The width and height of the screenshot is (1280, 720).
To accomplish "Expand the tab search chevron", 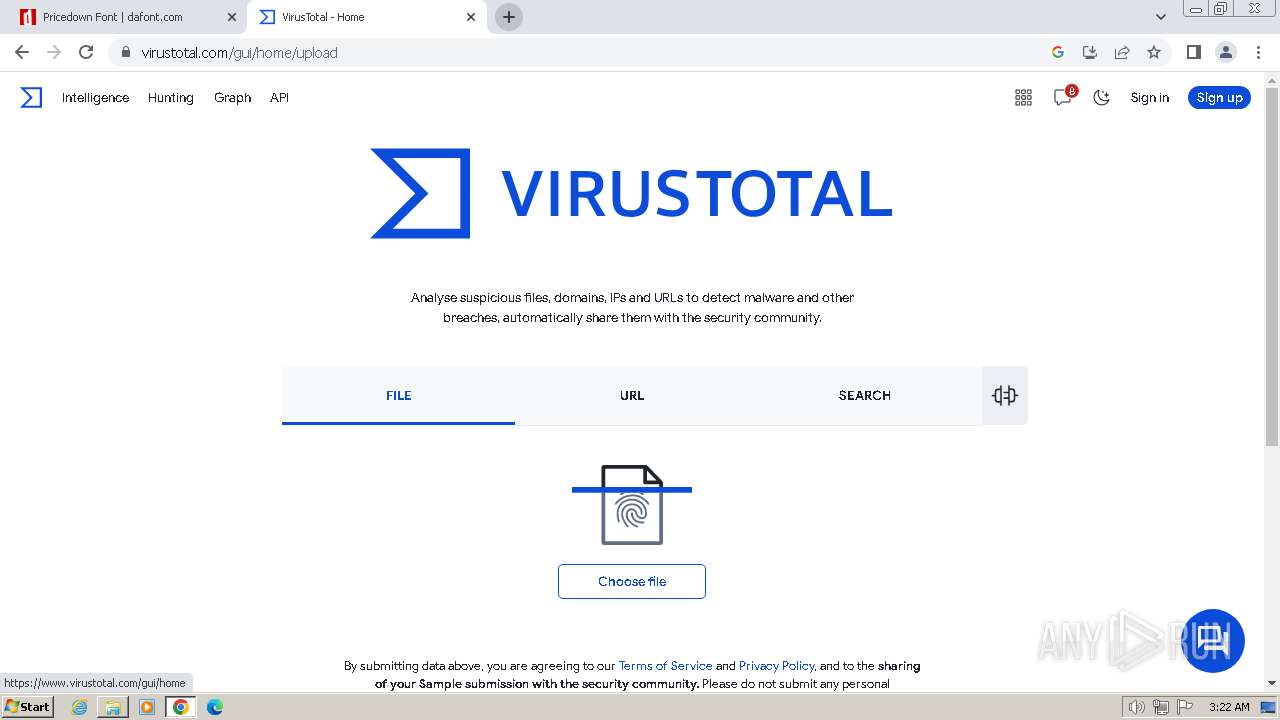I will click(x=1161, y=17).
